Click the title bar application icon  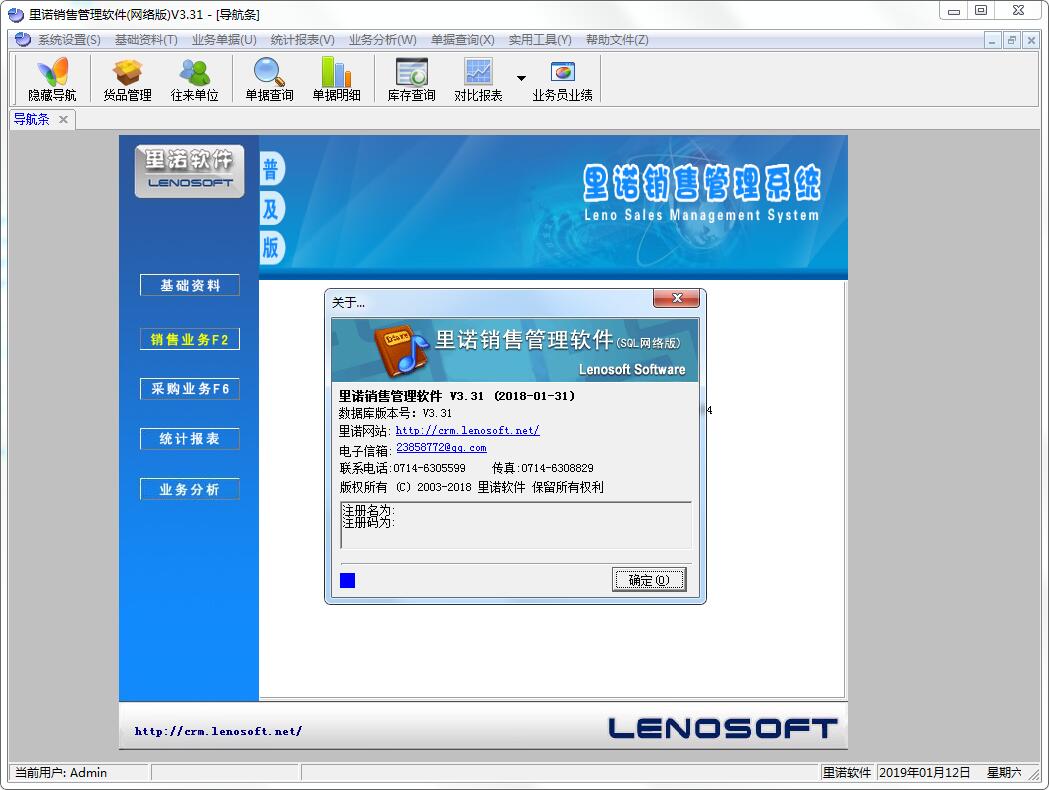click(x=15, y=15)
